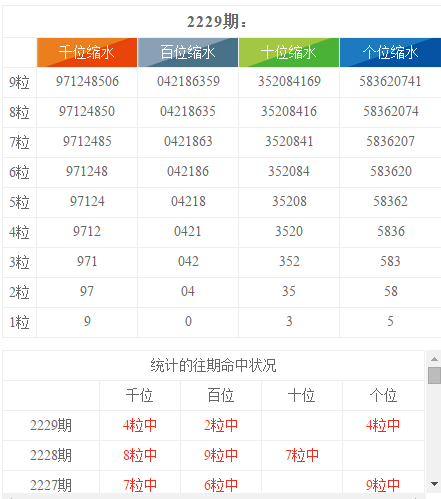The image size is (441, 499).
Task: Click cell value 58362074
Action: (x=391, y=111)
